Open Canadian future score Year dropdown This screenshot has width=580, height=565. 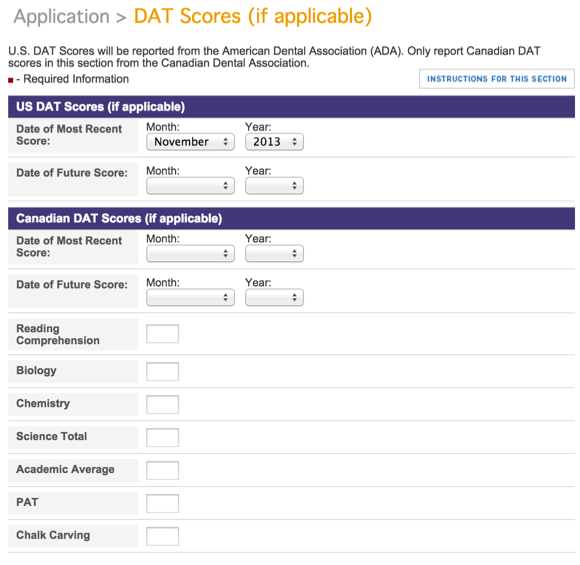tap(274, 297)
